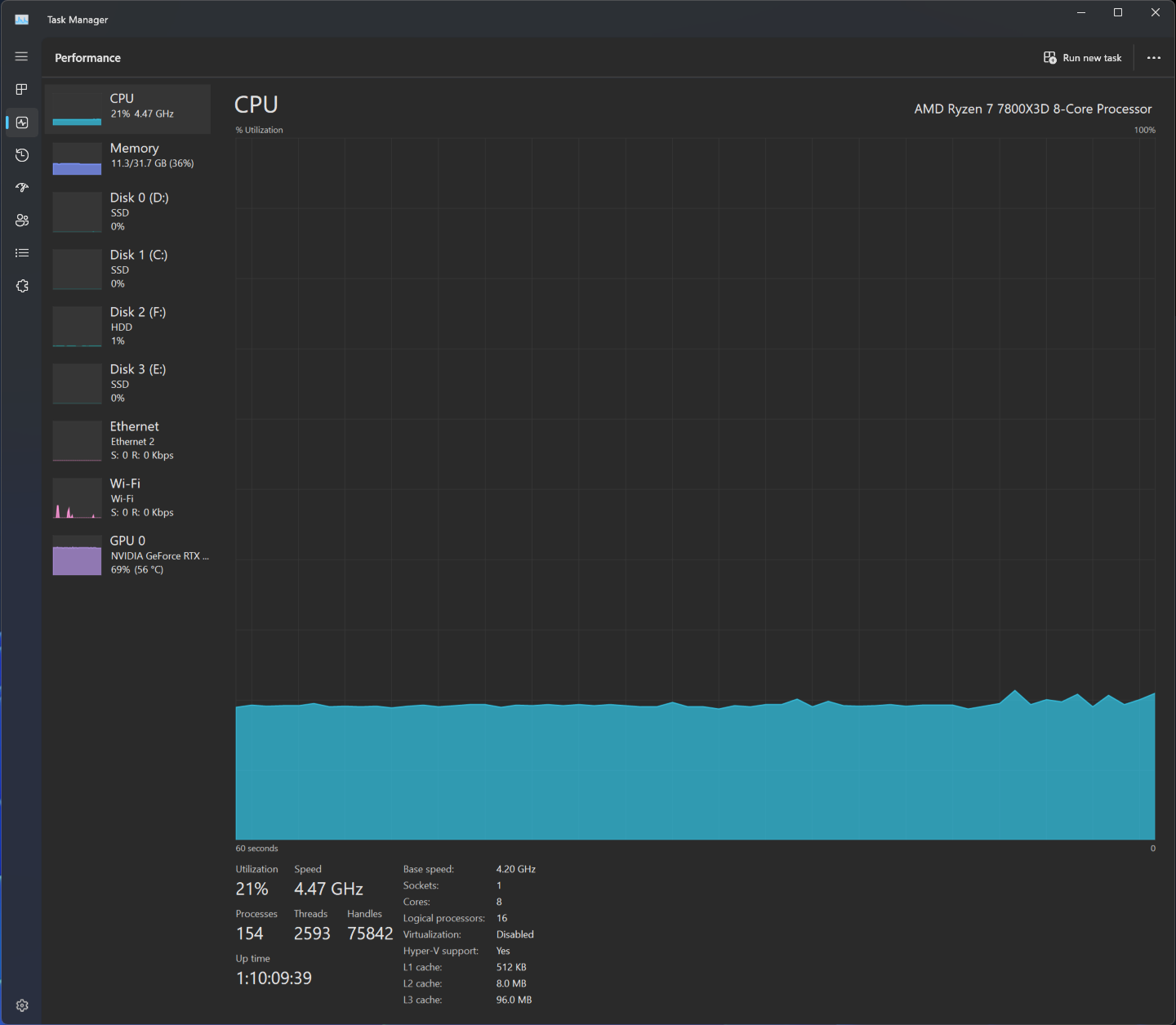Open Task Manager settings gear
The height and width of the screenshot is (1025, 1176).
click(22, 1005)
